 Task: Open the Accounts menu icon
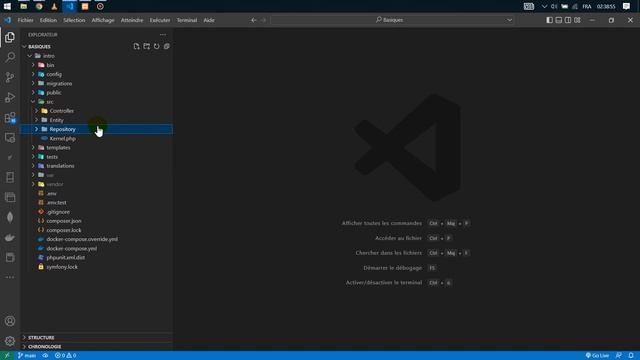(10, 321)
